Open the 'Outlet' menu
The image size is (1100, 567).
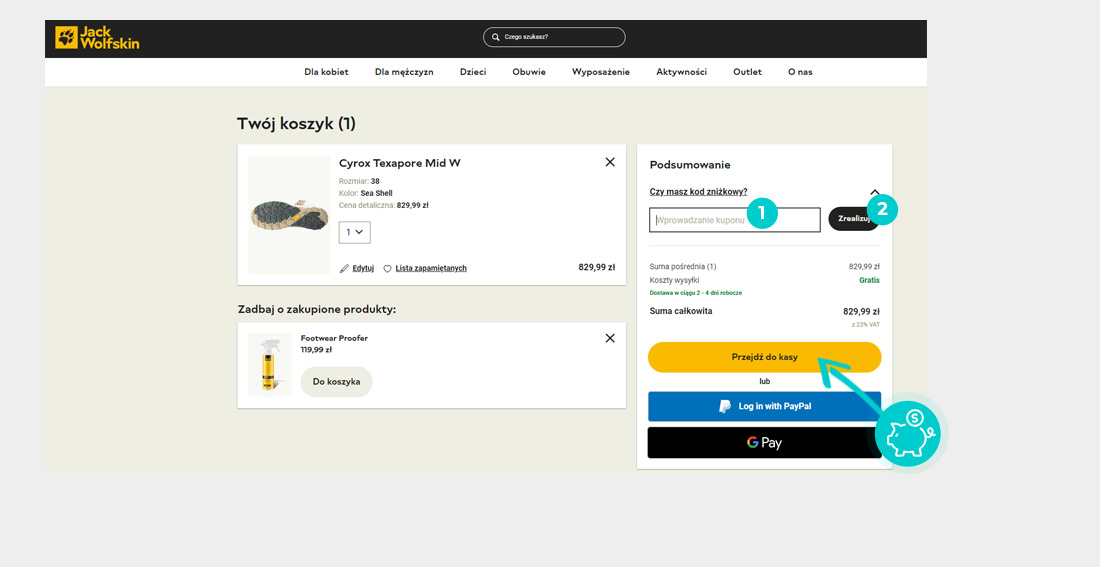click(747, 72)
